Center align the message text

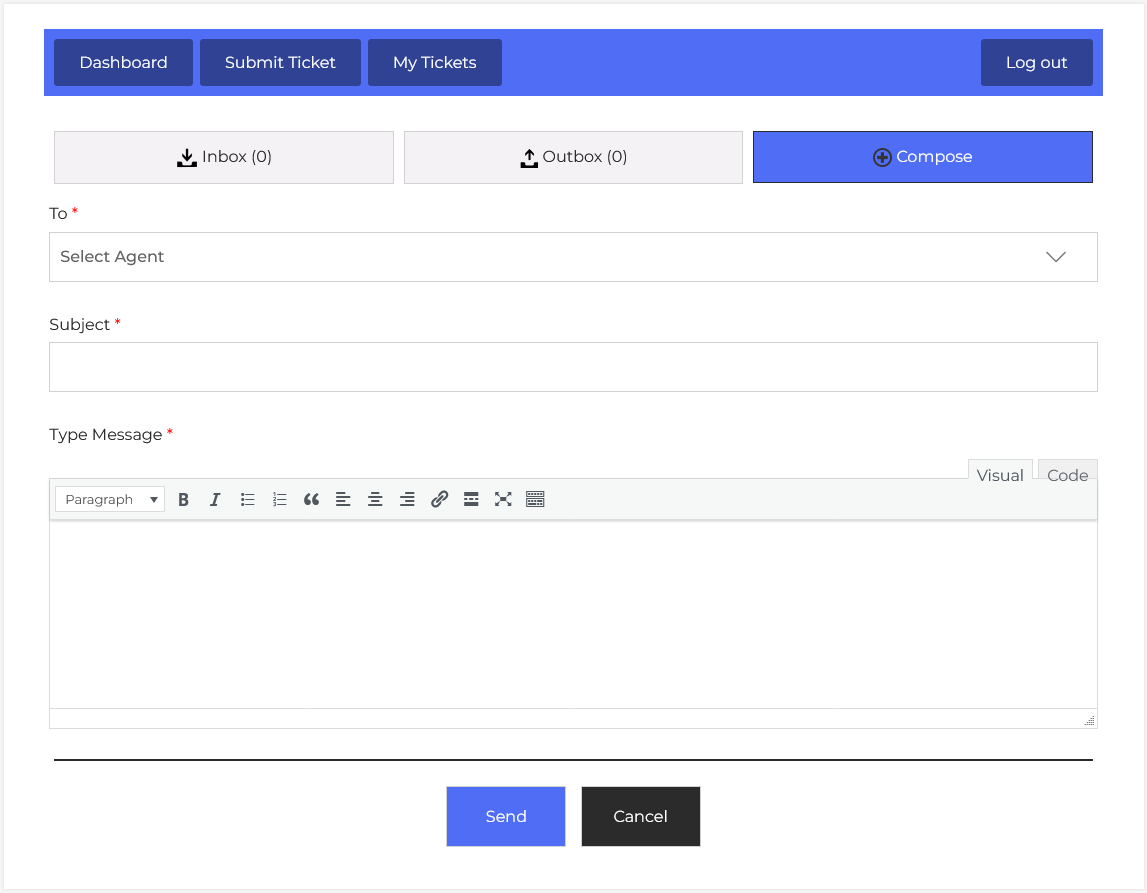(375, 500)
